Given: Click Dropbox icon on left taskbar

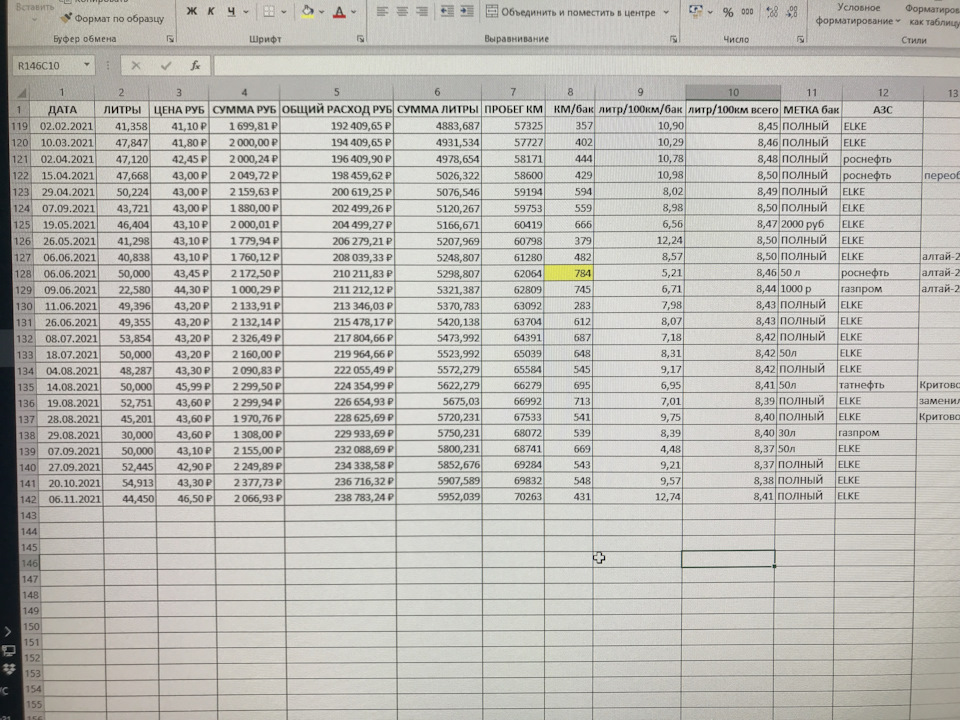Looking at the screenshot, I should [x=9, y=669].
